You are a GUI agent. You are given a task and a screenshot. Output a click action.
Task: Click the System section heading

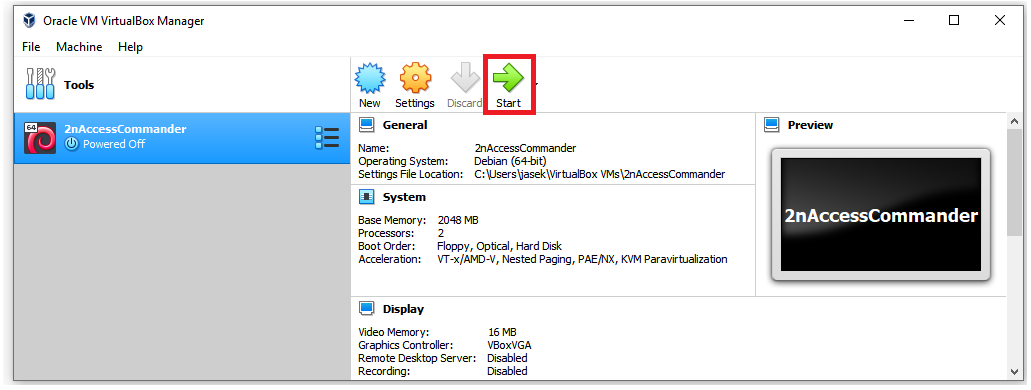(x=404, y=197)
